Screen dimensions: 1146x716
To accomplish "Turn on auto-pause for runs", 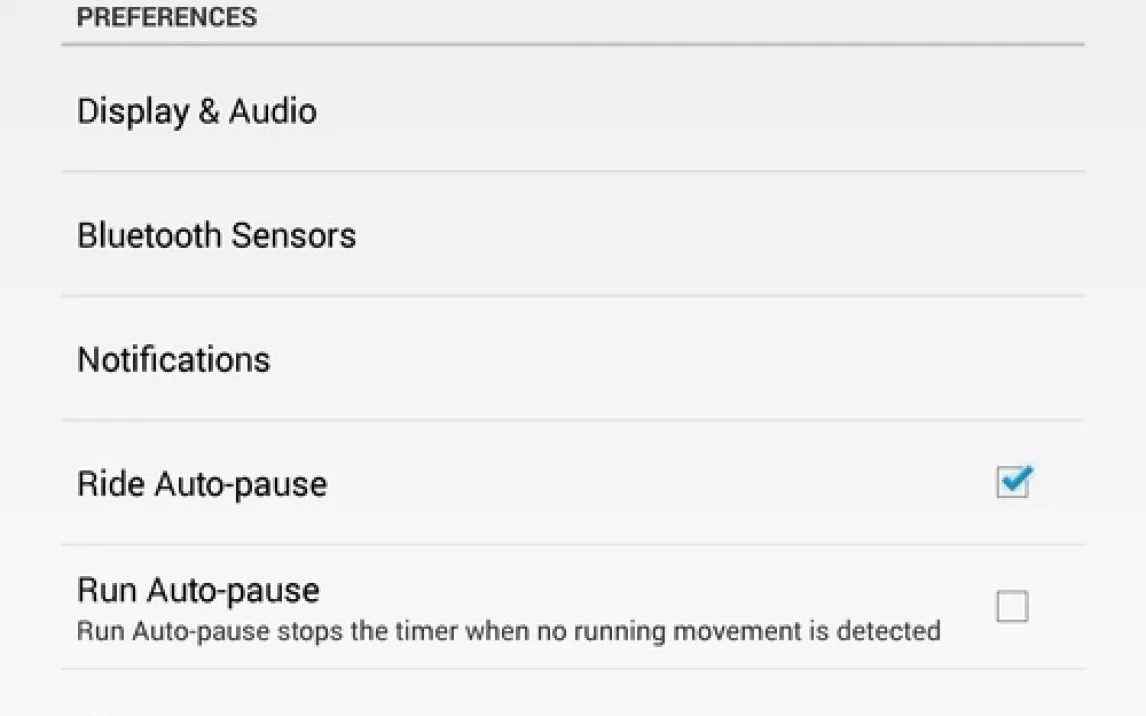I will click(1012, 607).
